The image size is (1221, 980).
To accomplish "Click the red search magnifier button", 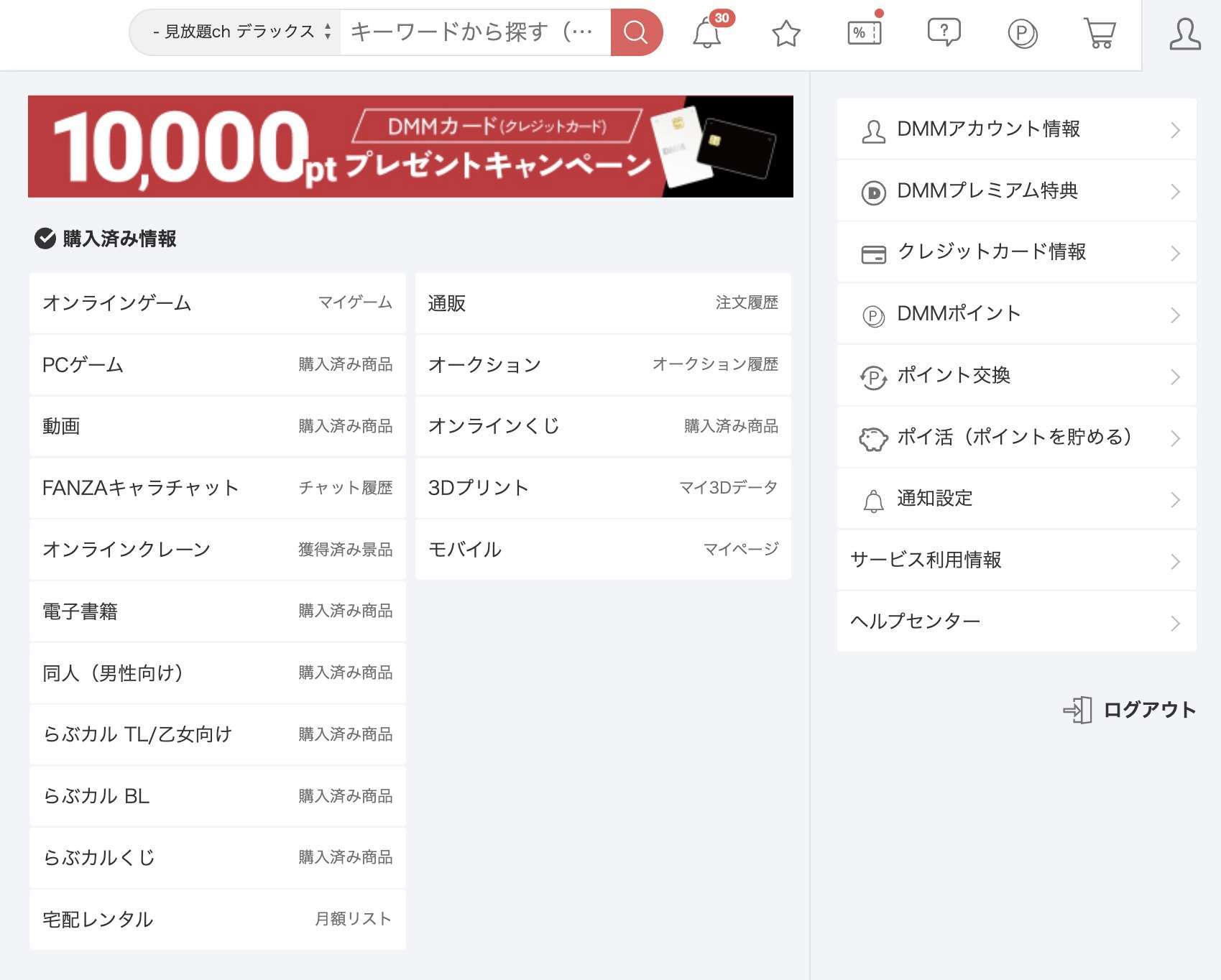I will pos(636,32).
